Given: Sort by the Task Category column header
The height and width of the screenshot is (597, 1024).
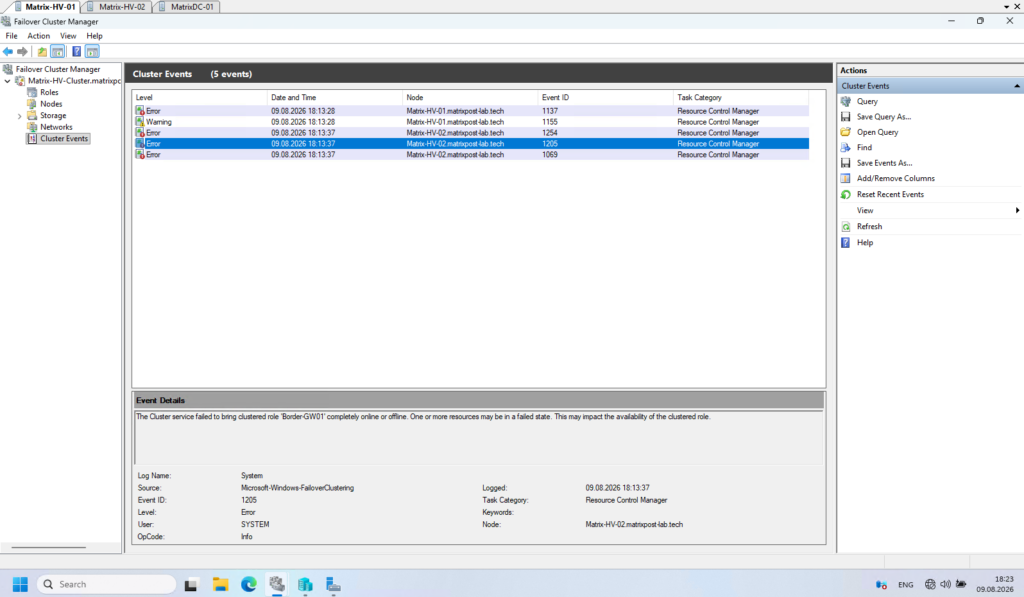Looking at the screenshot, I should pos(741,97).
